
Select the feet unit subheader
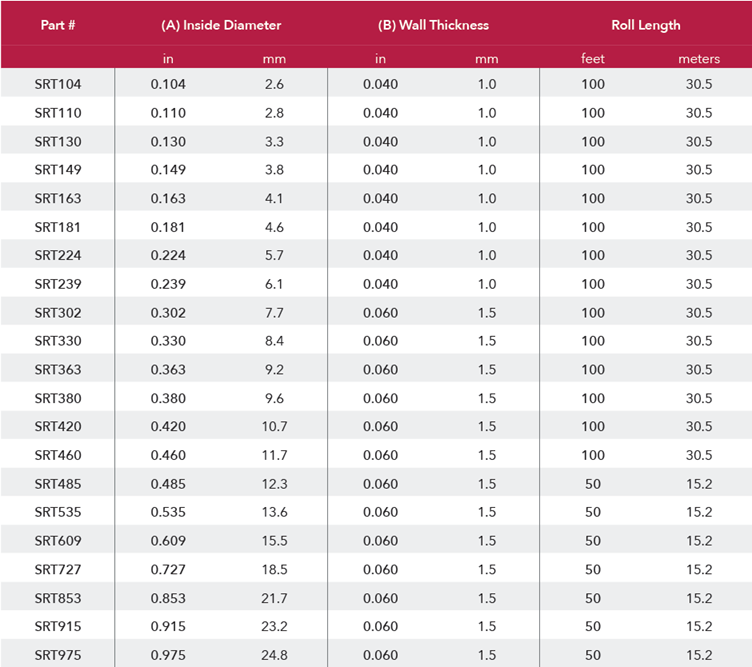coord(593,59)
